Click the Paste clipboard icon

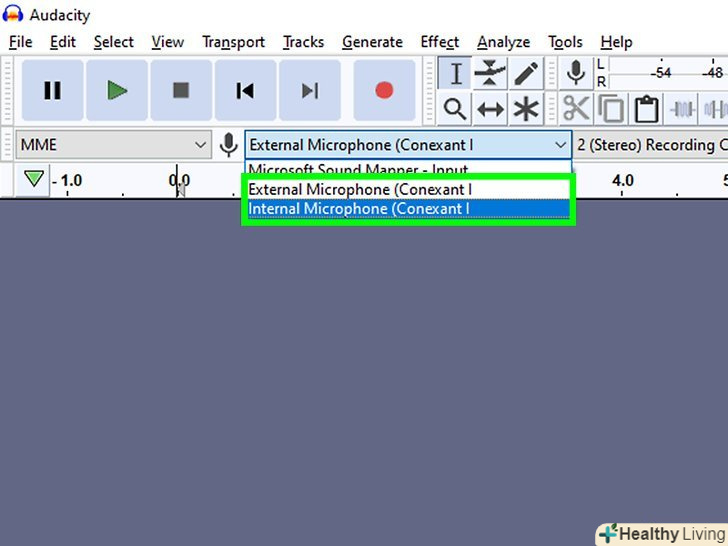coord(646,109)
